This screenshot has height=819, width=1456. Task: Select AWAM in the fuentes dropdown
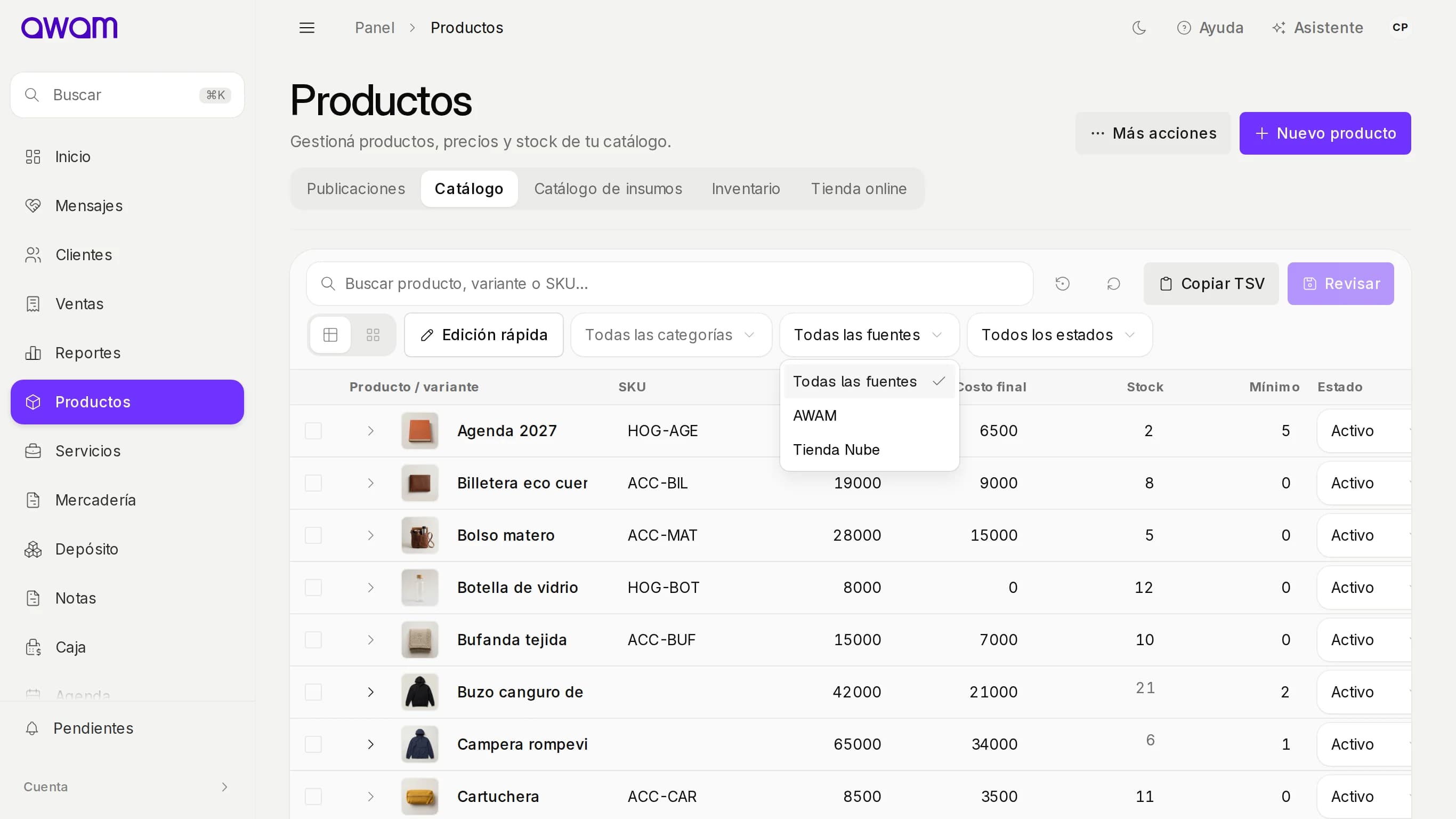pyautogui.click(x=869, y=416)
